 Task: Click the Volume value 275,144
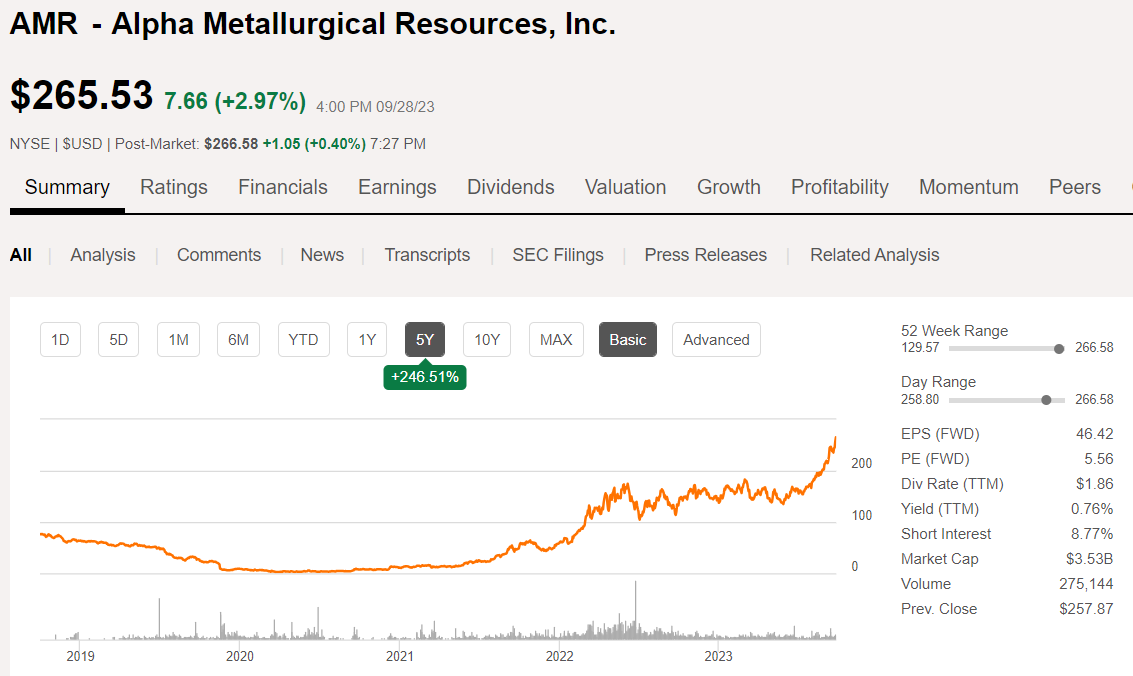pyautogui.click(x=1086, y=584)
